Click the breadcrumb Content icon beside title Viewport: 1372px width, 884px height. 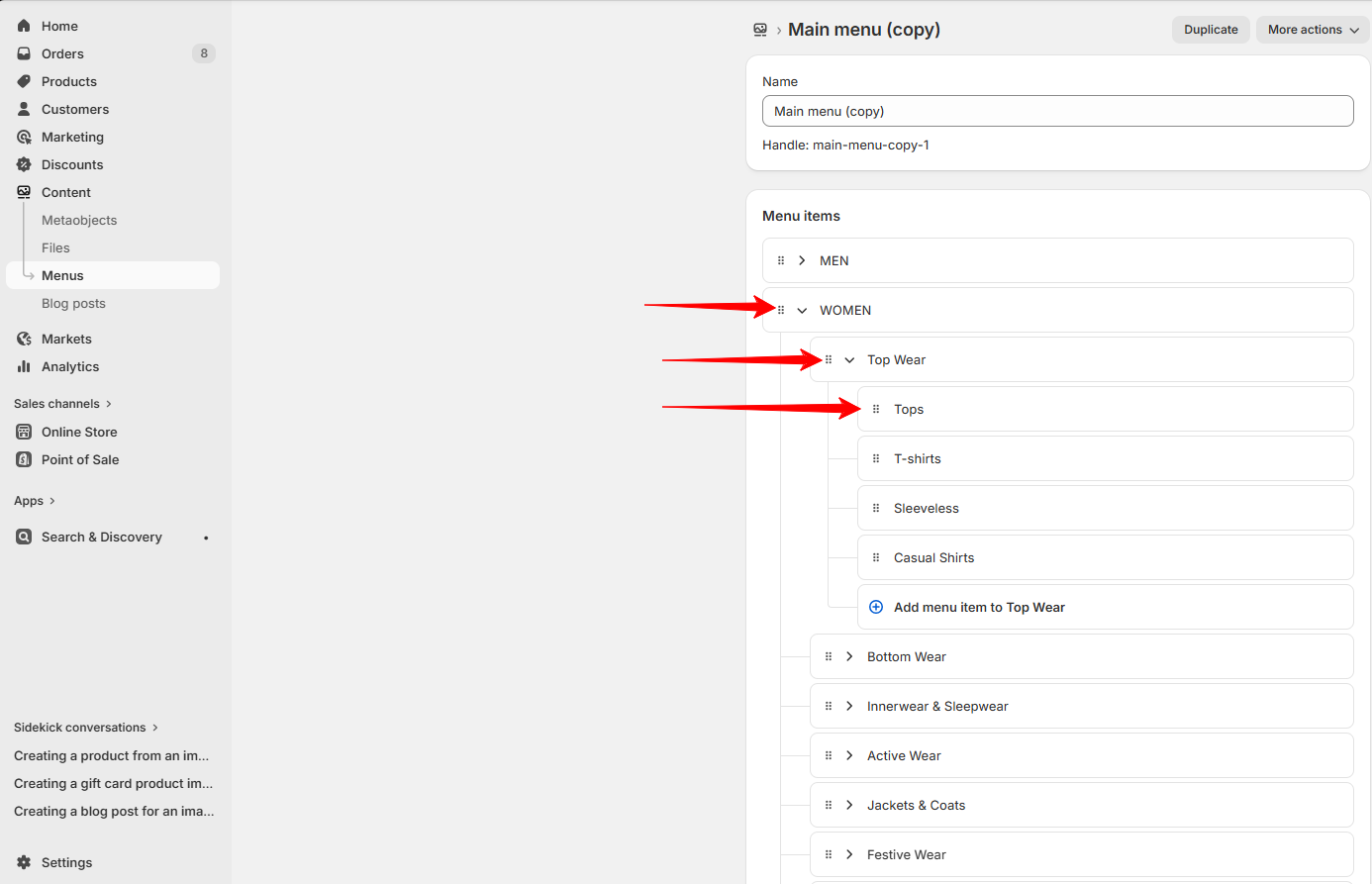[760, 30]
